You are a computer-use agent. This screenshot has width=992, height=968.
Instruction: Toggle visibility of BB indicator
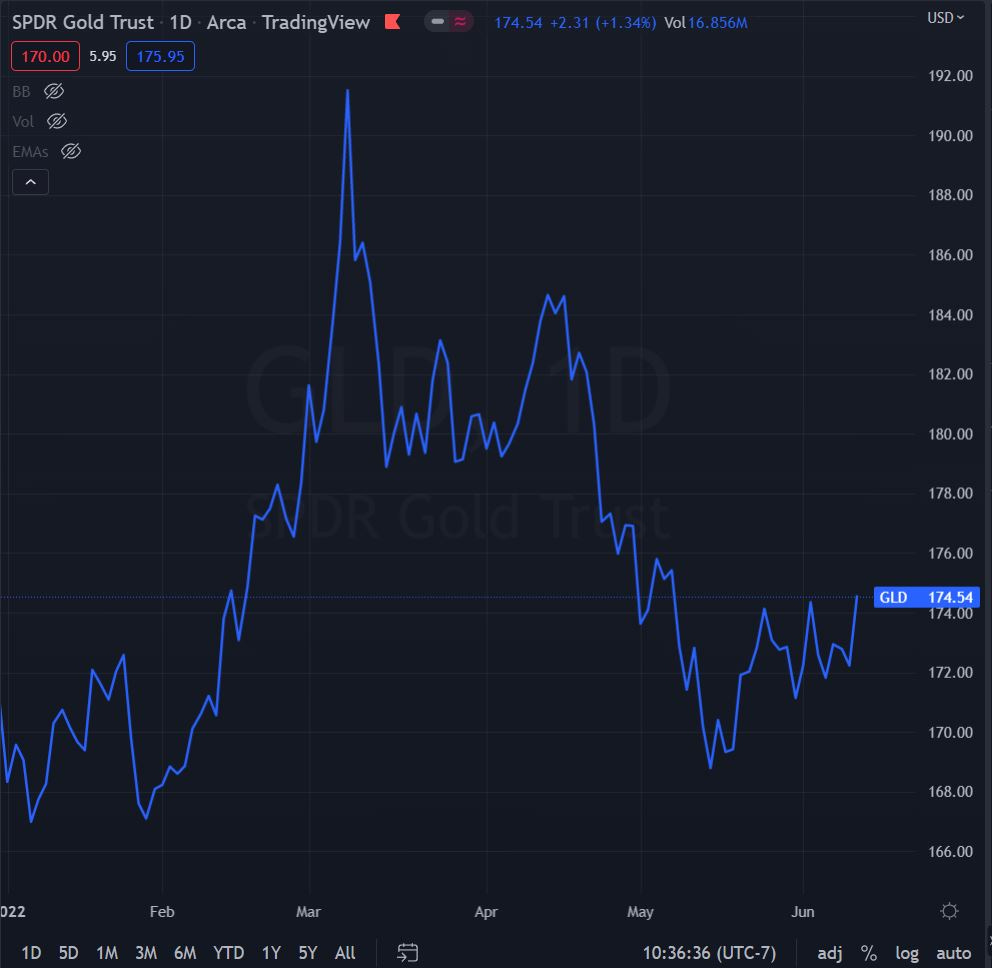click(x=54, y=92)
